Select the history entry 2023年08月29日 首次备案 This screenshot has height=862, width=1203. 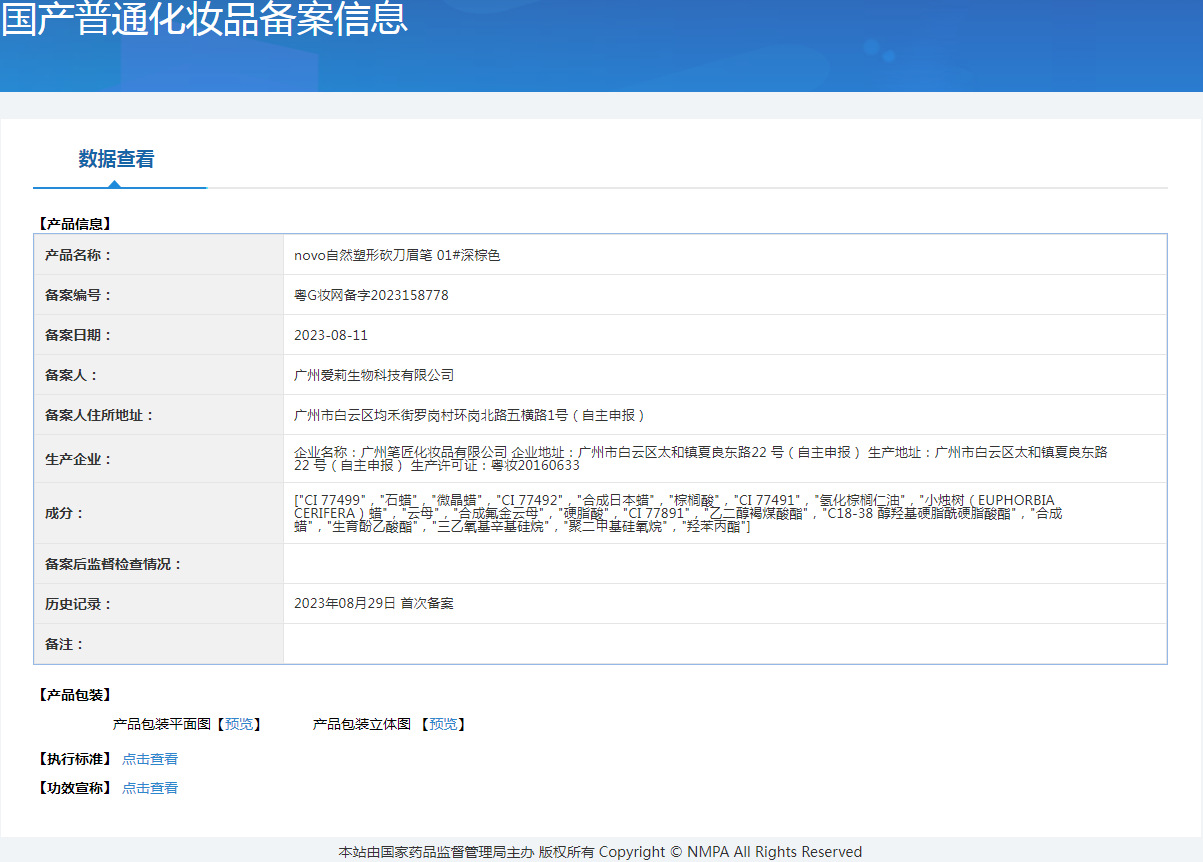click(x=374, y=604)
